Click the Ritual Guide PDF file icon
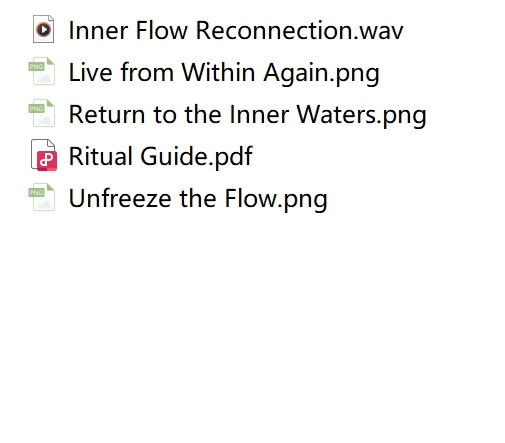The height and width of the screenshot is (443, 505). tap(44, 155)
